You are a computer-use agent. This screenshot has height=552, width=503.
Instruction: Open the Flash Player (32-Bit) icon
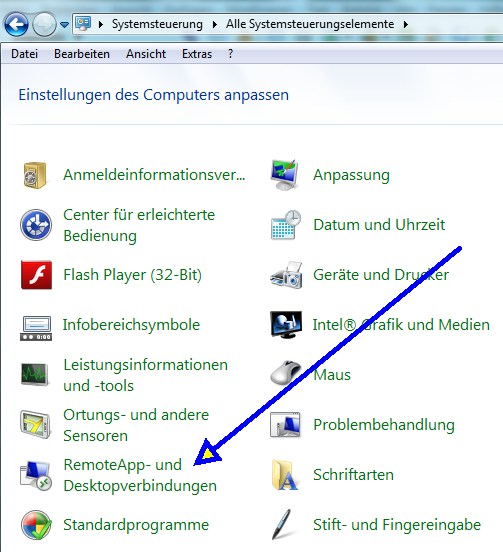coord(36,275)
